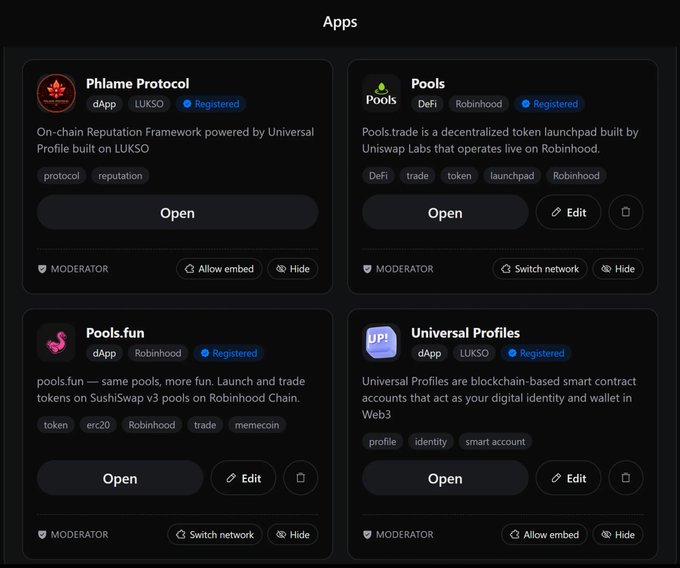Allow embed for Universal Profiles
The width and height of the screenshot is (680, 568).
pyautogui.click(x=544, y=535)
